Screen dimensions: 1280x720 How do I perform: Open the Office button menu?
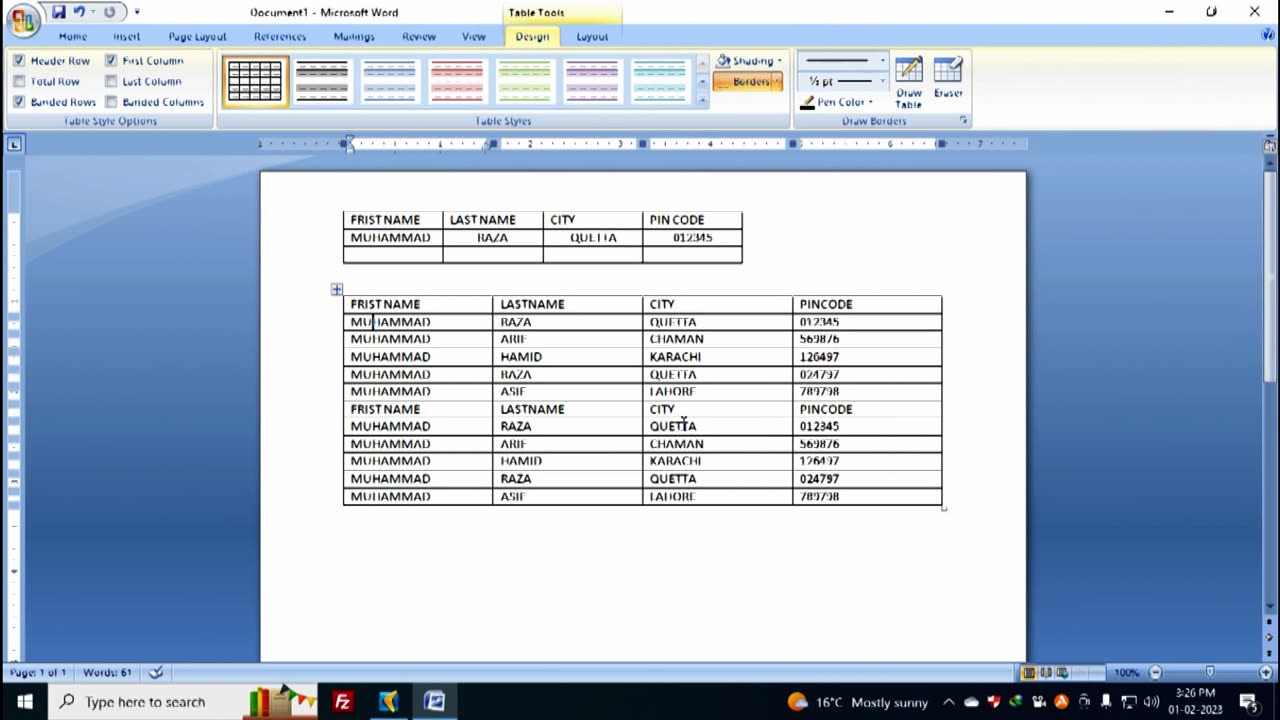22,20
